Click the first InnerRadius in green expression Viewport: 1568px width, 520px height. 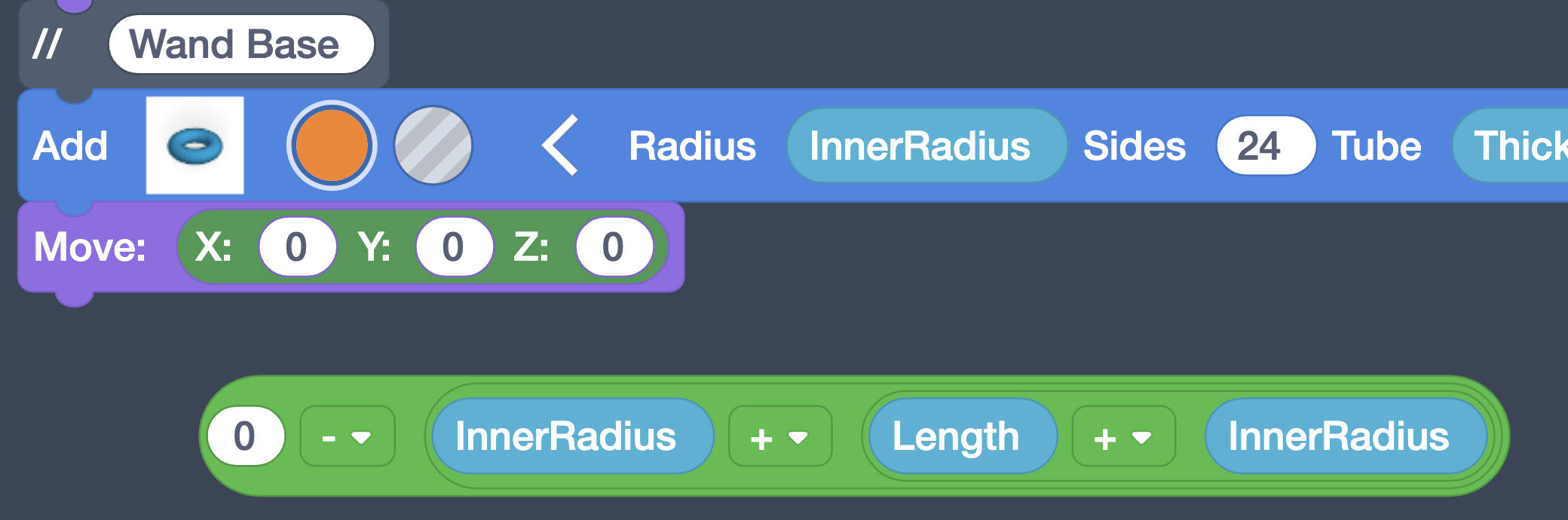[x=566, y=436]
